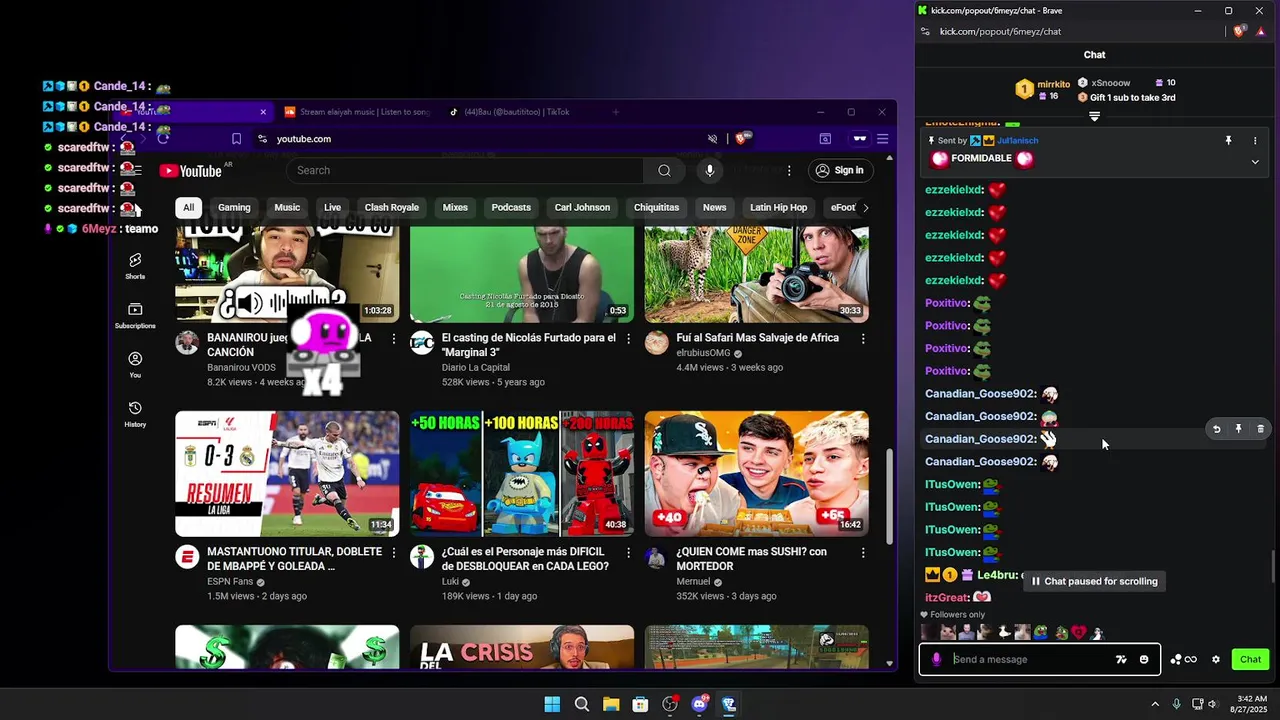This screenshot has height=720, width=1280.
Task: Open options for MASTANTUONO TITULAR video
Action: coord(393,553)
